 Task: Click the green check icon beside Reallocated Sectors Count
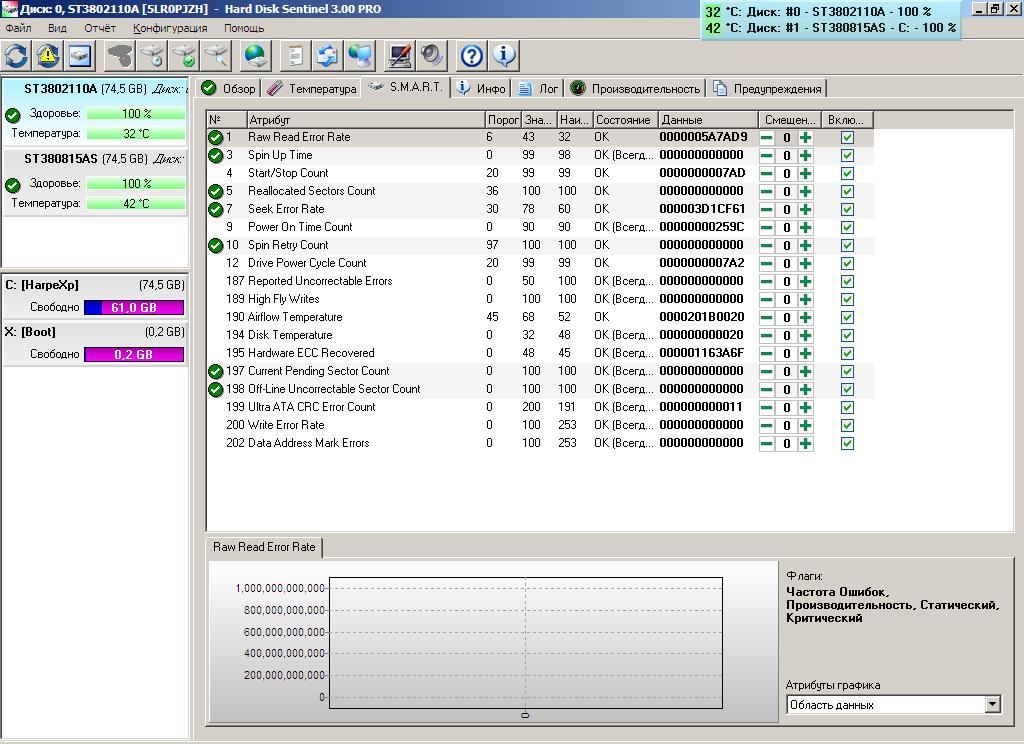point(216,191)
